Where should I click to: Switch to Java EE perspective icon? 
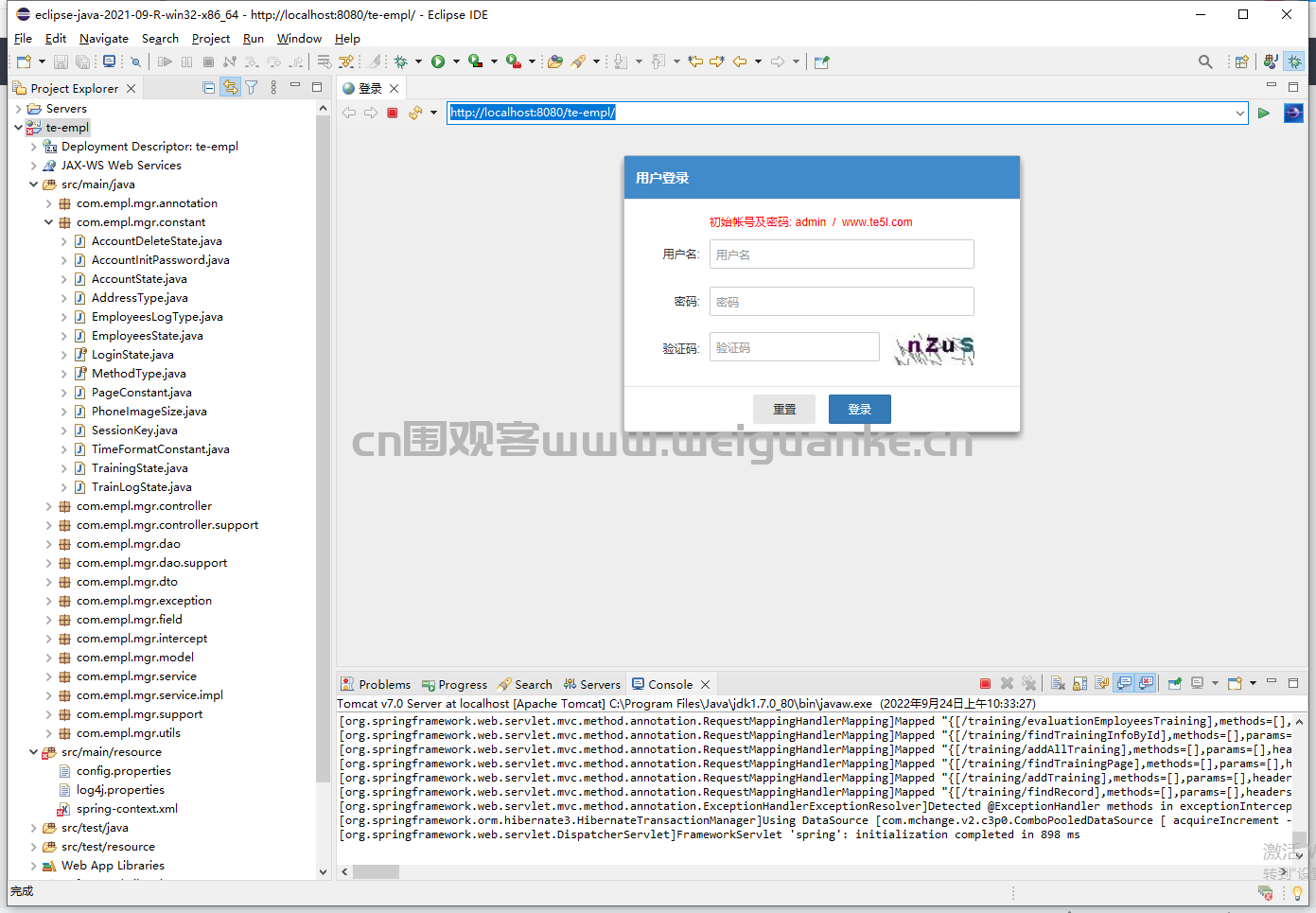[x=1271, y=61]
